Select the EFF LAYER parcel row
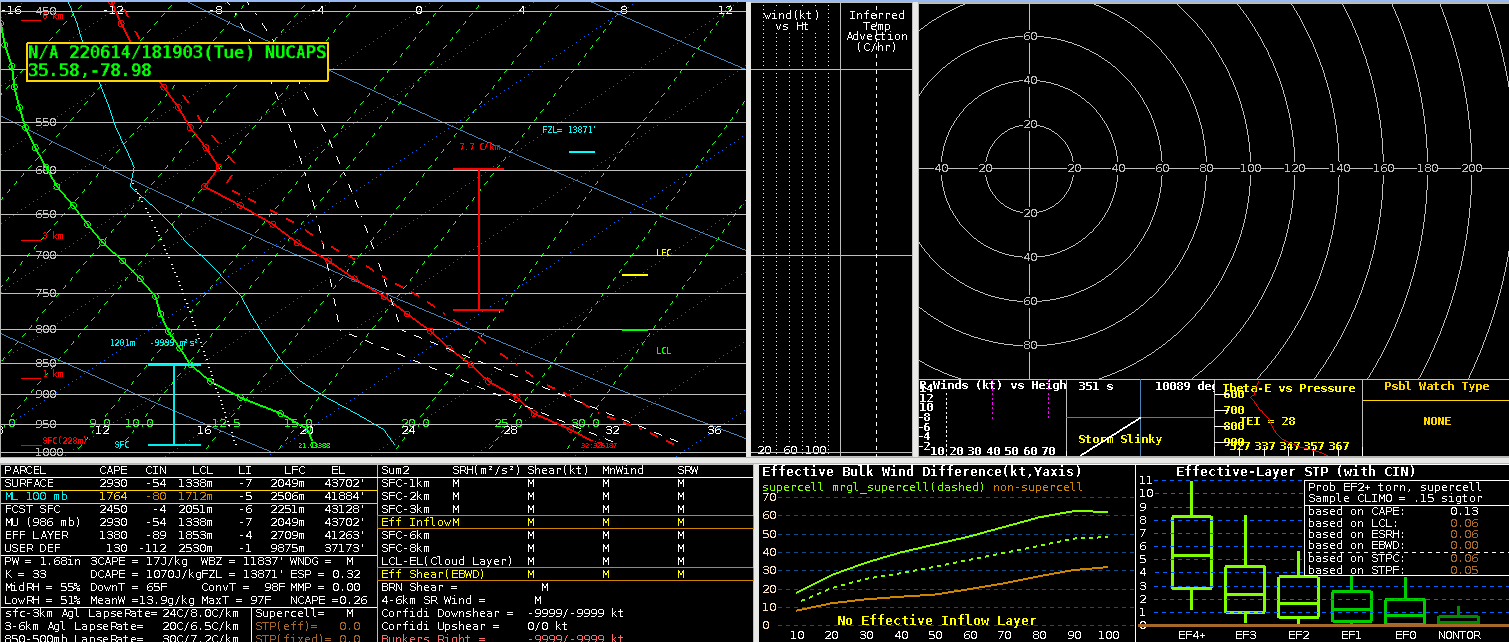The height and width of the screenshot is (642, 1509). (189, 535)
